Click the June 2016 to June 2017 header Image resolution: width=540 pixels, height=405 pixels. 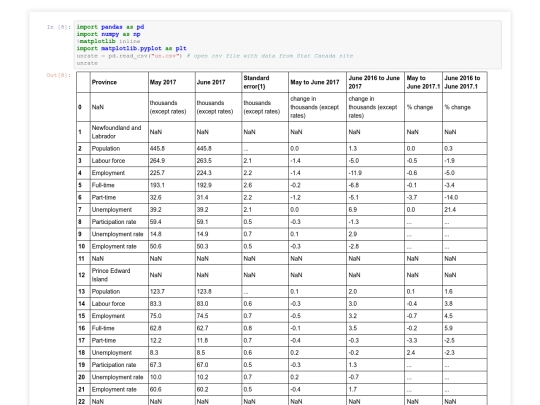(375, 82)
